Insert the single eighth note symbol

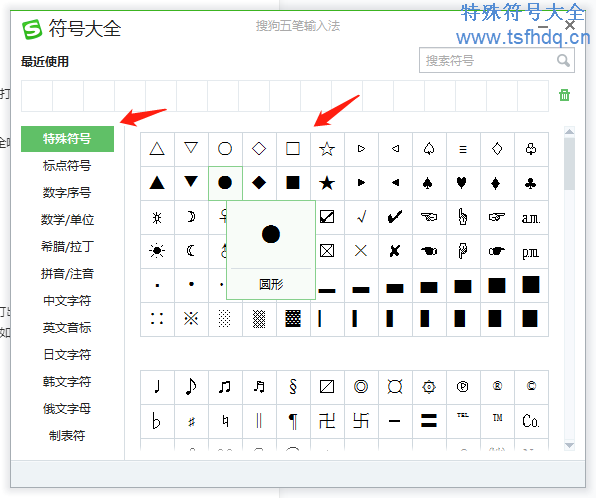[191, 387]
